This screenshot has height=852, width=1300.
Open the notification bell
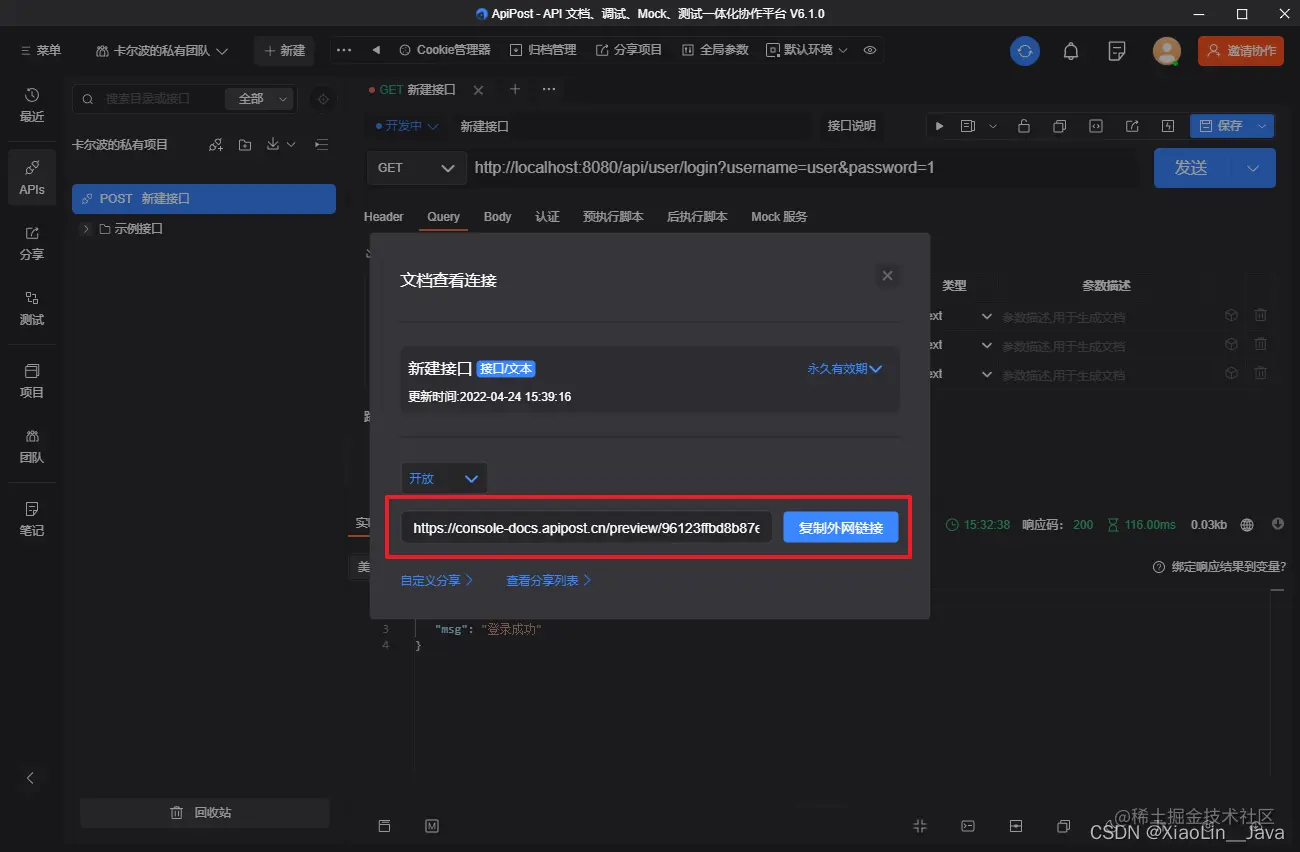pyautogui.click(x=1071, y=51)
